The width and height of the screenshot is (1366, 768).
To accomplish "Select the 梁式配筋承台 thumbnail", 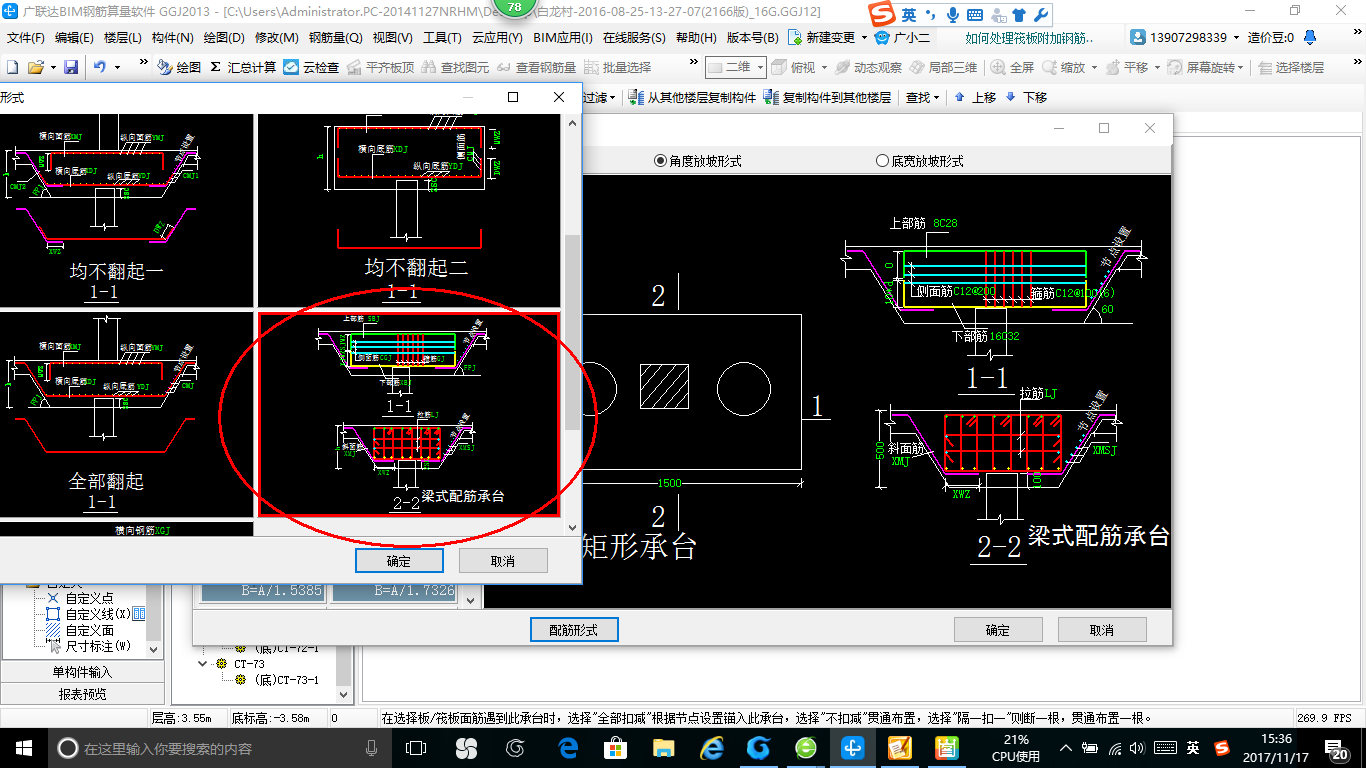I will tap(409, 414).
